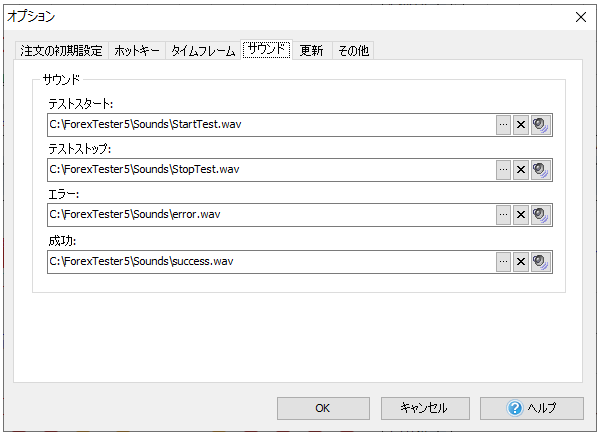
Task: Play the test start sound preview
Action: (541, 125)
